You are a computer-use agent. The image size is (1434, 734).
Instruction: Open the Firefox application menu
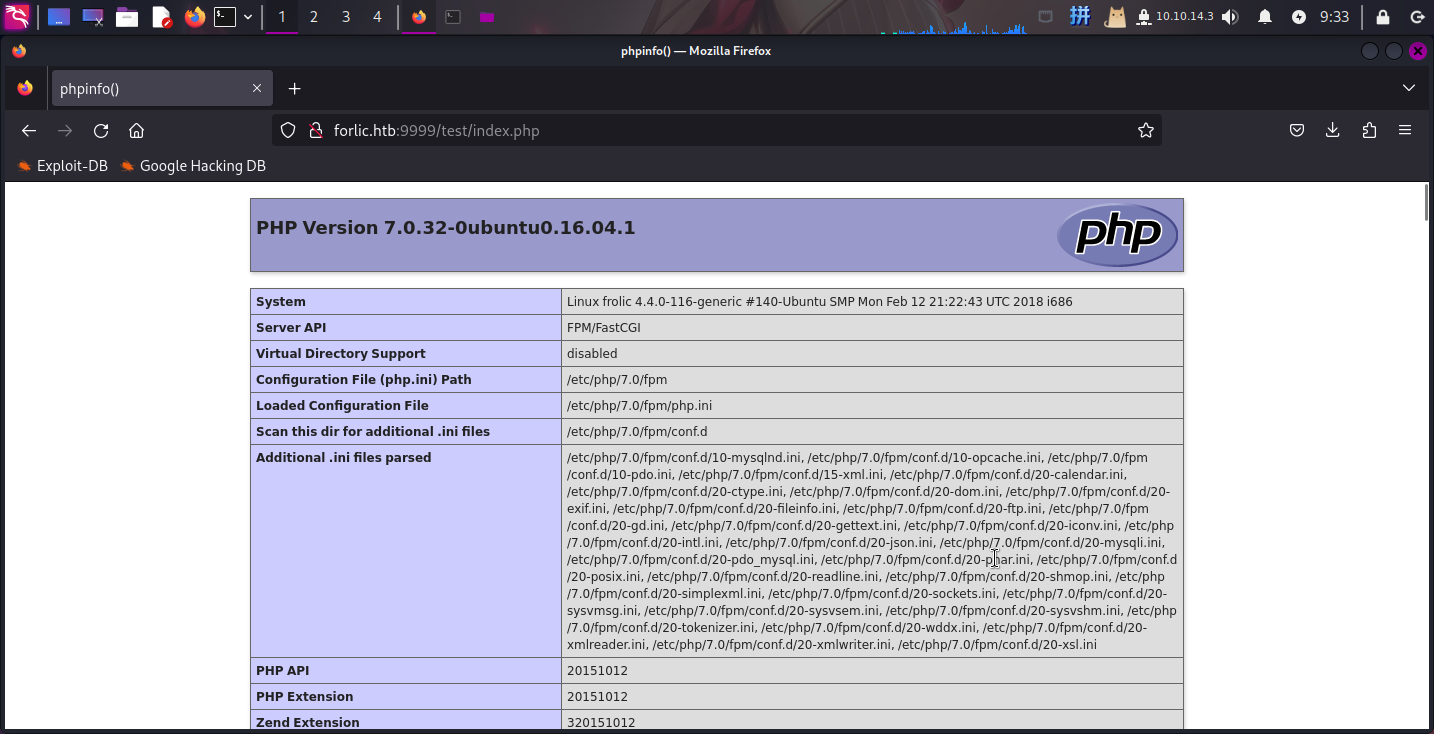pyautogui.click(x=1405, y=131)
